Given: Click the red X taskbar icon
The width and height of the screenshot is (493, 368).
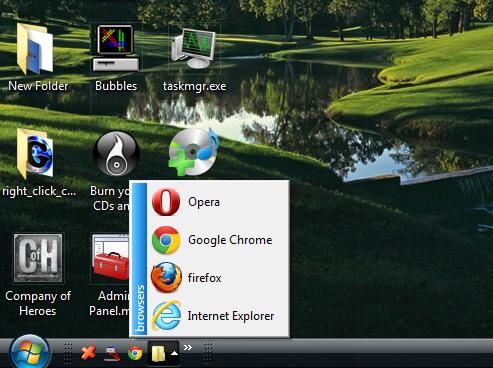Looking at the screenshot, I should click(x=88, y=353).
